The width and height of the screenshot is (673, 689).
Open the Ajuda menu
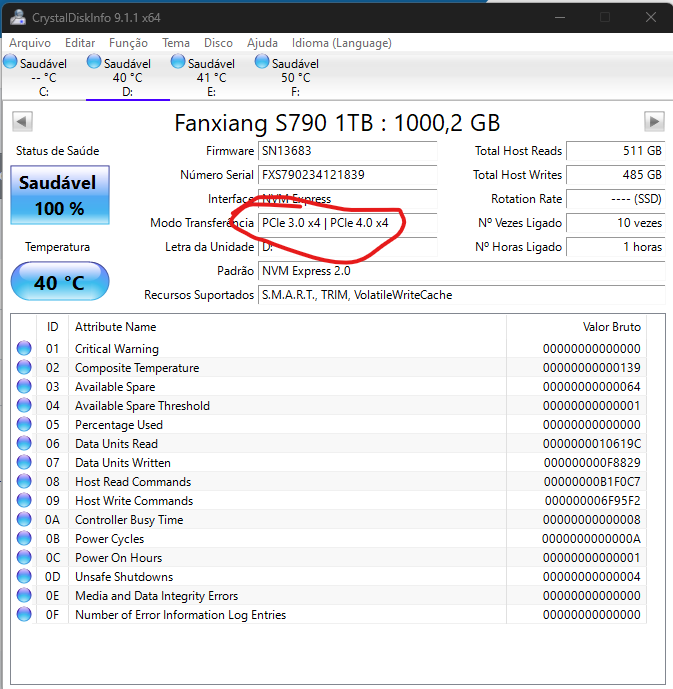pos(262,43)
